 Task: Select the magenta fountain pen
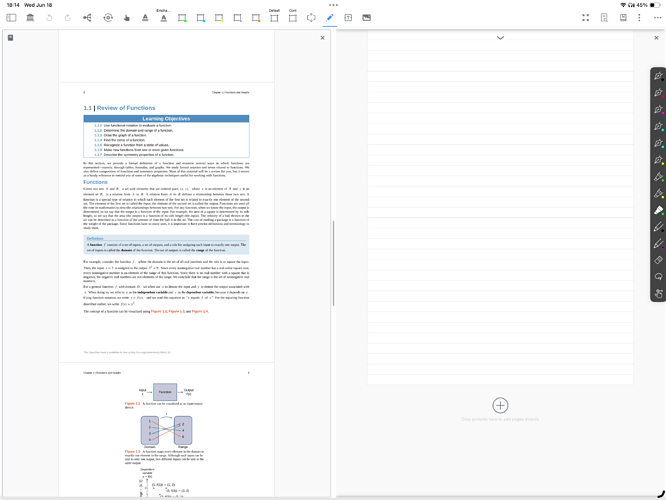658,110
